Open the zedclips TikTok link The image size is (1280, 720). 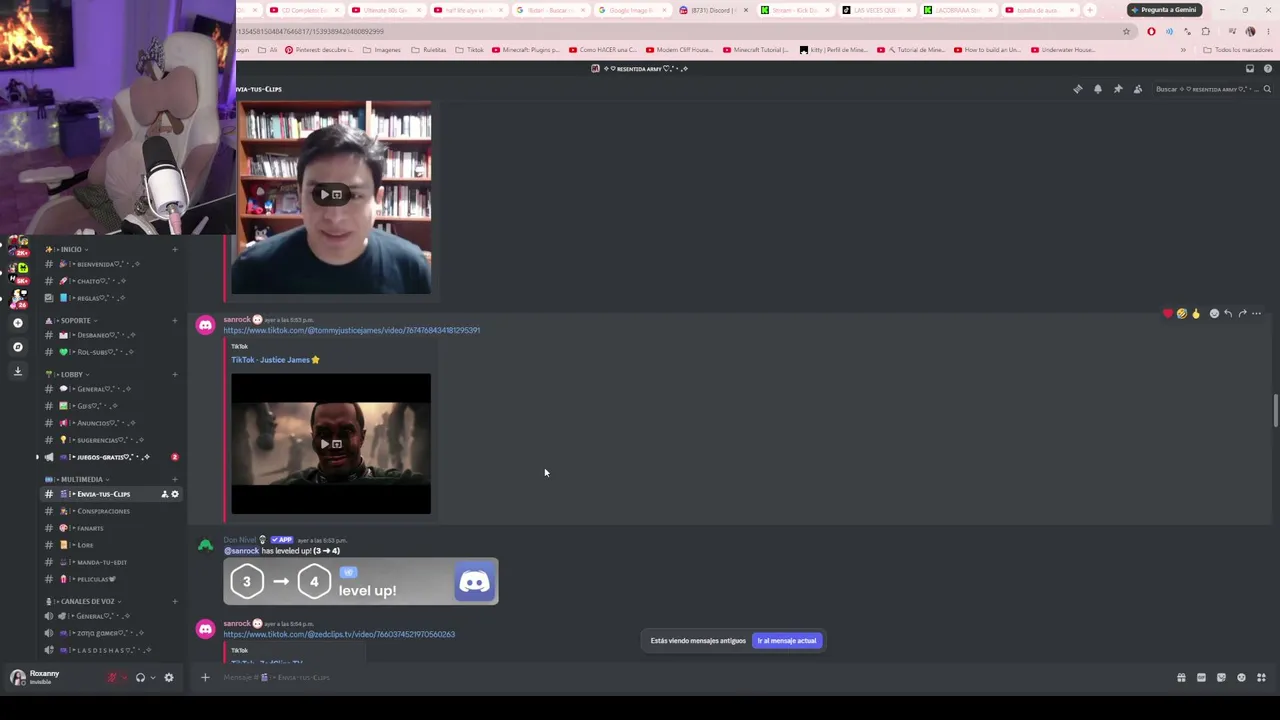tap(339, 634)
